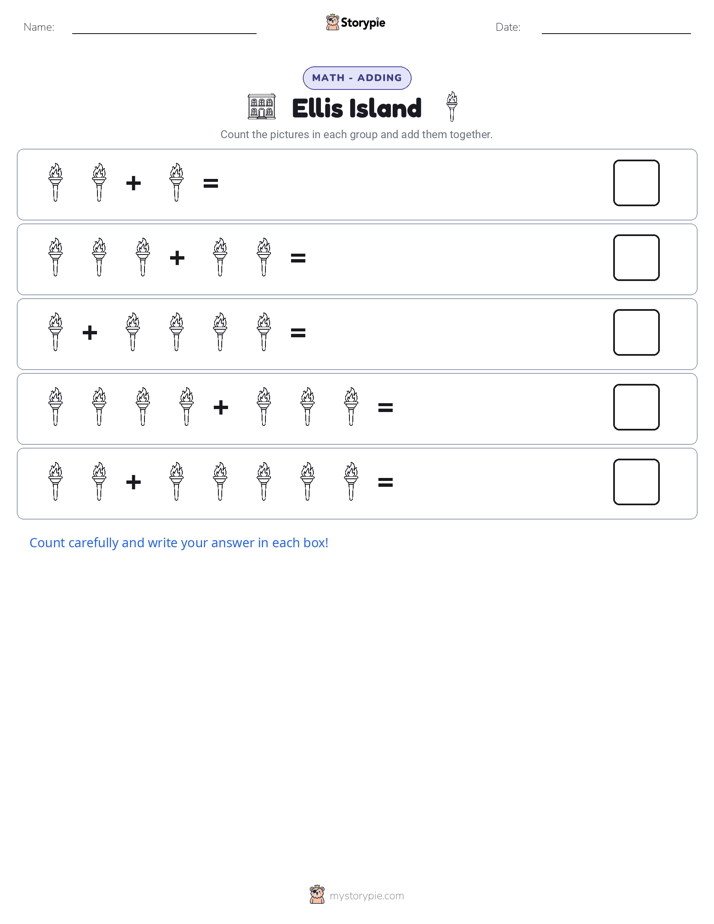Click the MATH - ADDING badge
This screenshot has height=924, width=714.
point(357,78)
